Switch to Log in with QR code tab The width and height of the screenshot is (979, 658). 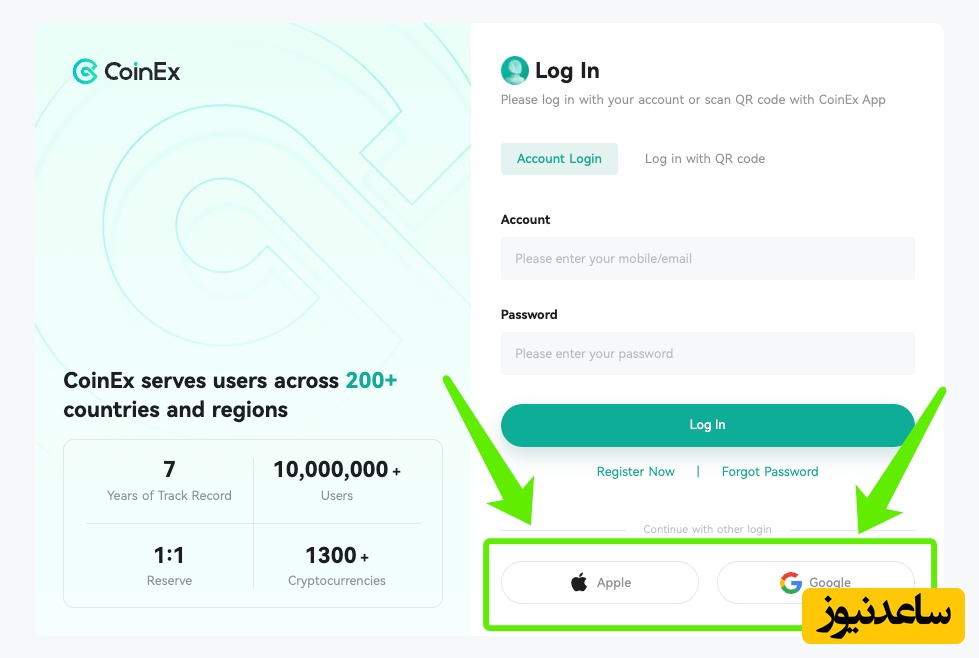click(x=704, y=159)
